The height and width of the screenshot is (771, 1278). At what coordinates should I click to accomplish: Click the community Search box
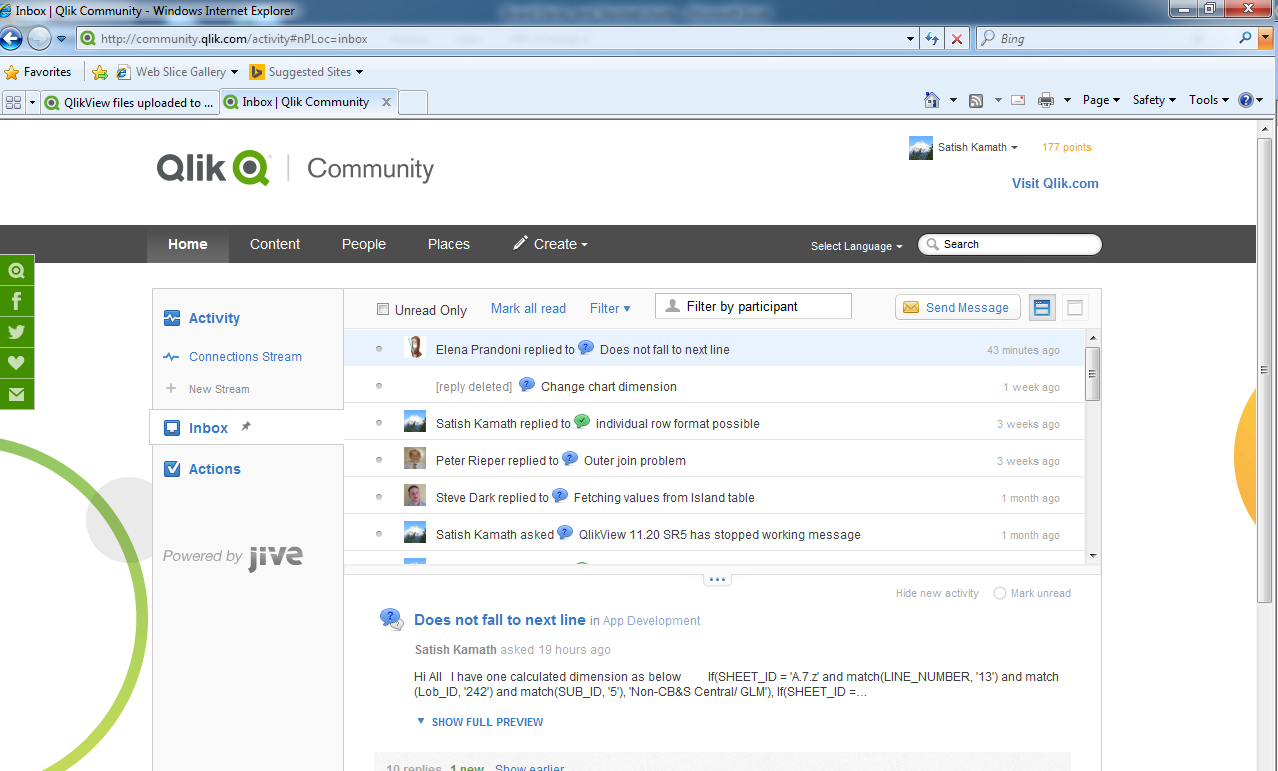point(1009,244)
